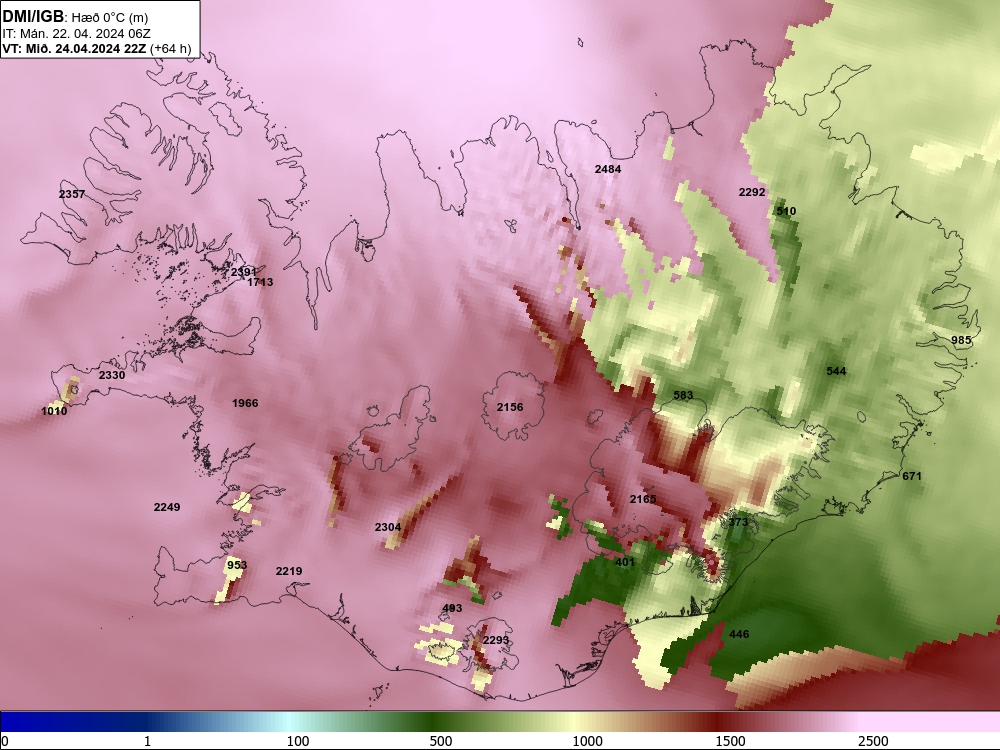Click the legend label 0
The height and width of the screenshot is (750, 1000).
[5, 741]
